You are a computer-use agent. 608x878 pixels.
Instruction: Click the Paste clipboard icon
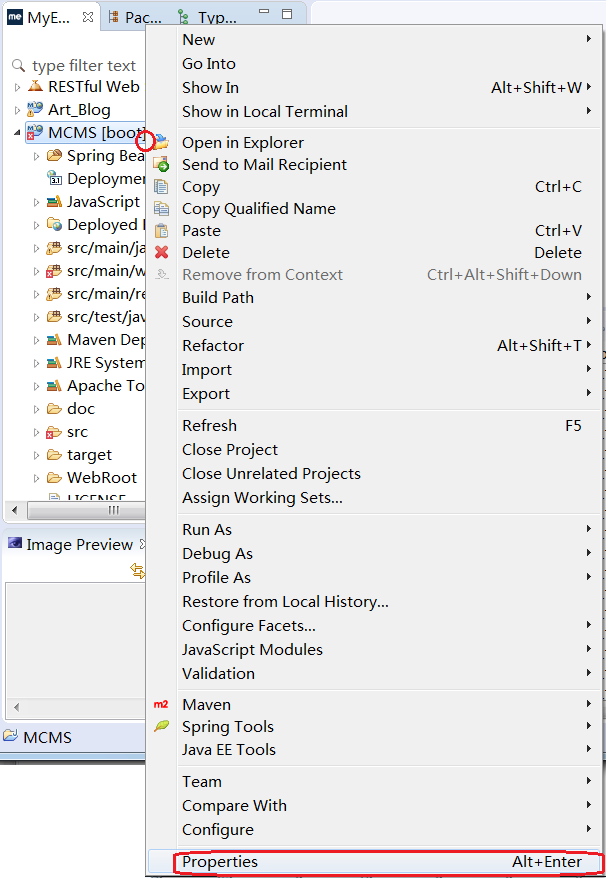[x=161, y=231]
